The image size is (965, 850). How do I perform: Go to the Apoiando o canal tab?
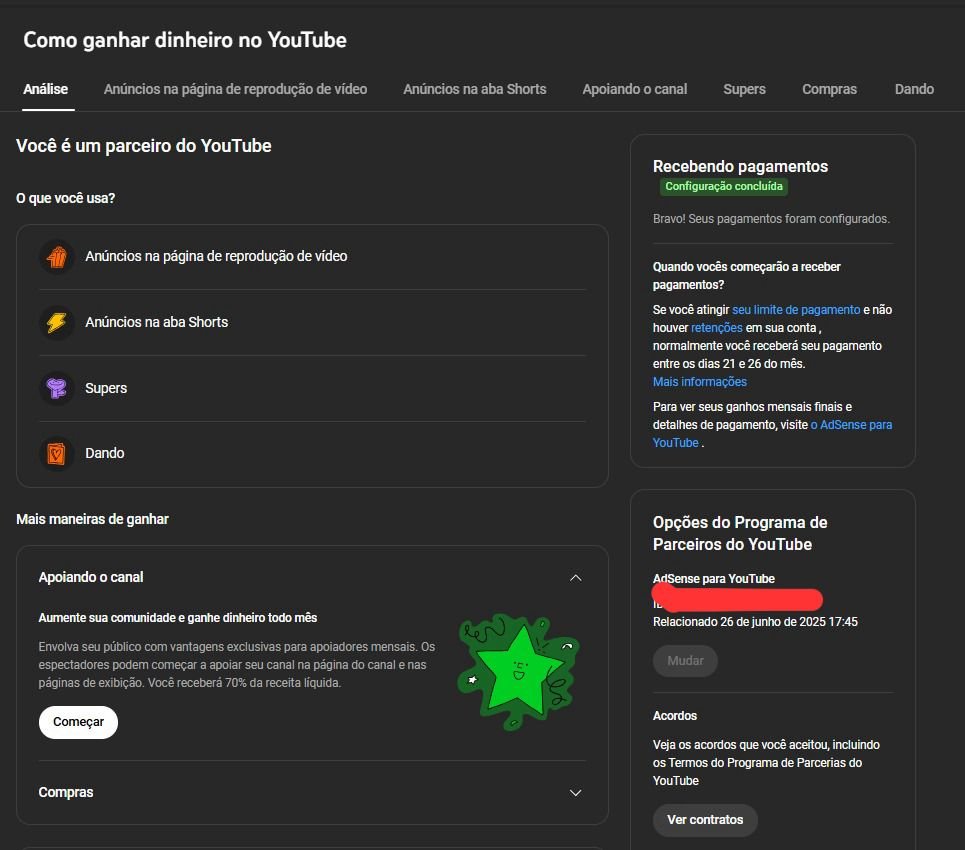635,89
